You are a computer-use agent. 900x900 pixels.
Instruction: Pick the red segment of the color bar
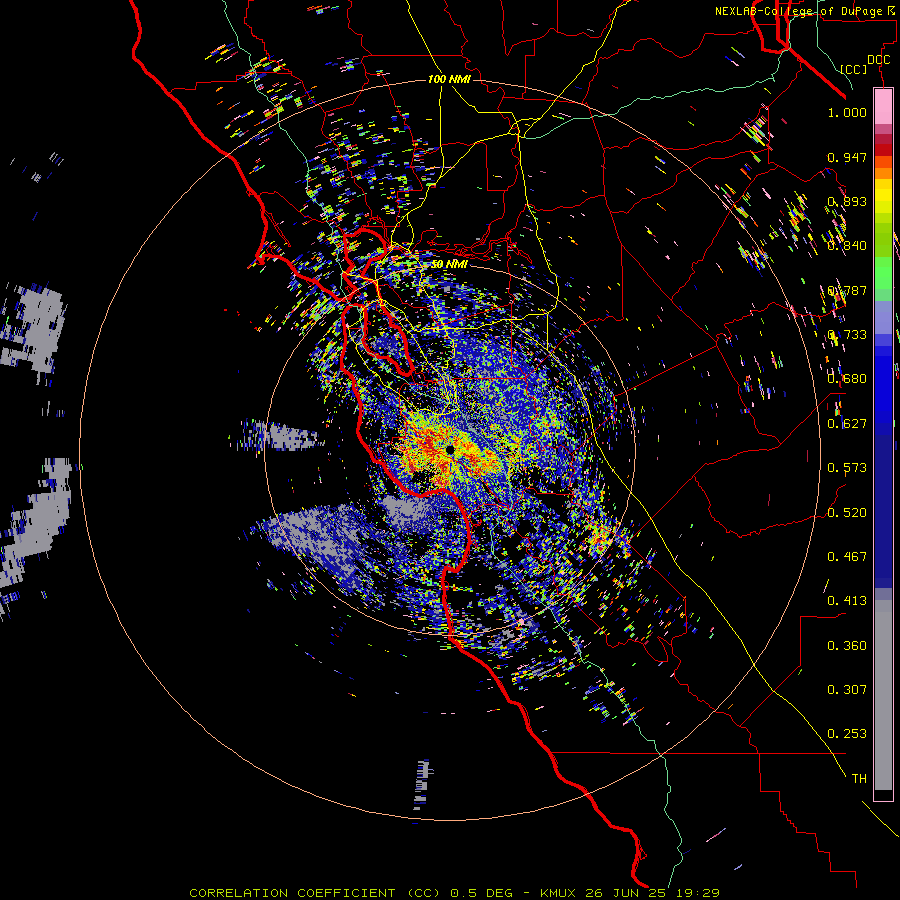click(883, 149)
